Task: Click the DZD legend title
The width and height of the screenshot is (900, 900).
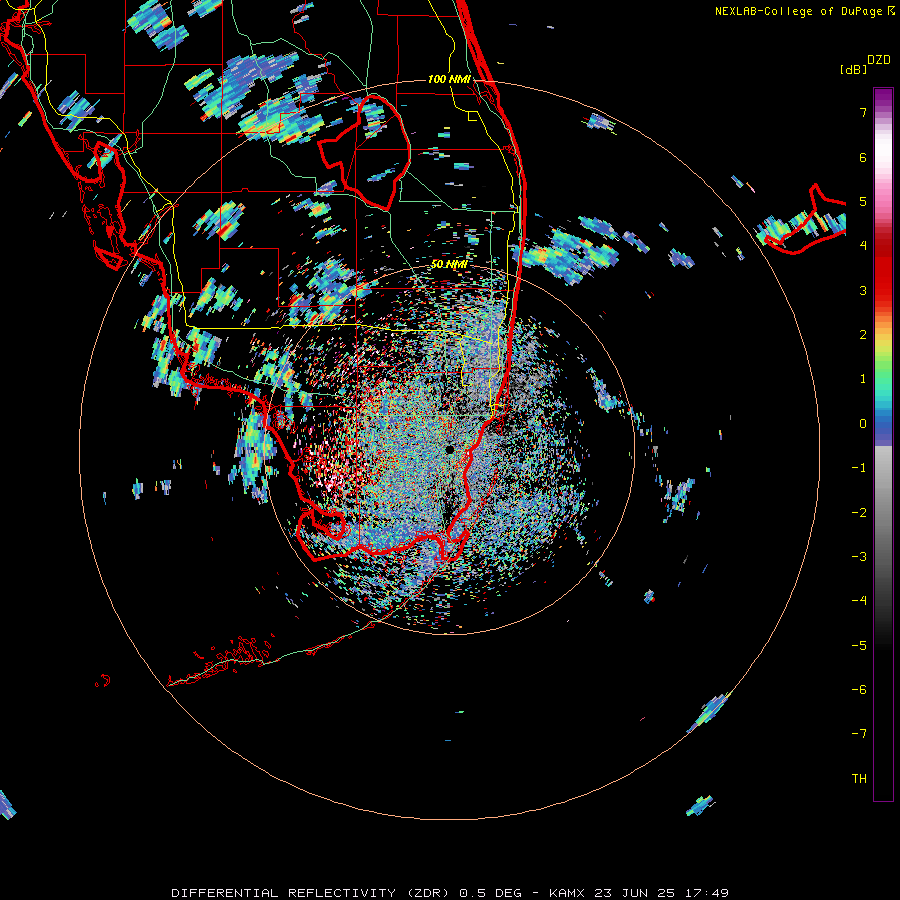Action: [x=879, y=60]
